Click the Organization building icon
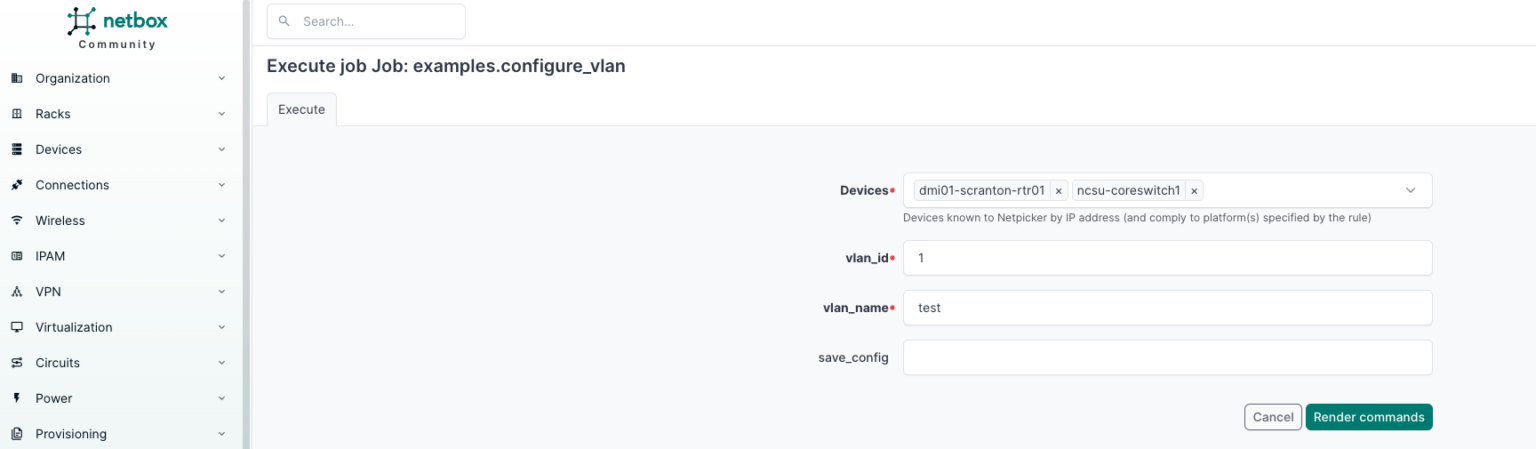Viewport: 1536px width, 449px height. [16, 78]
